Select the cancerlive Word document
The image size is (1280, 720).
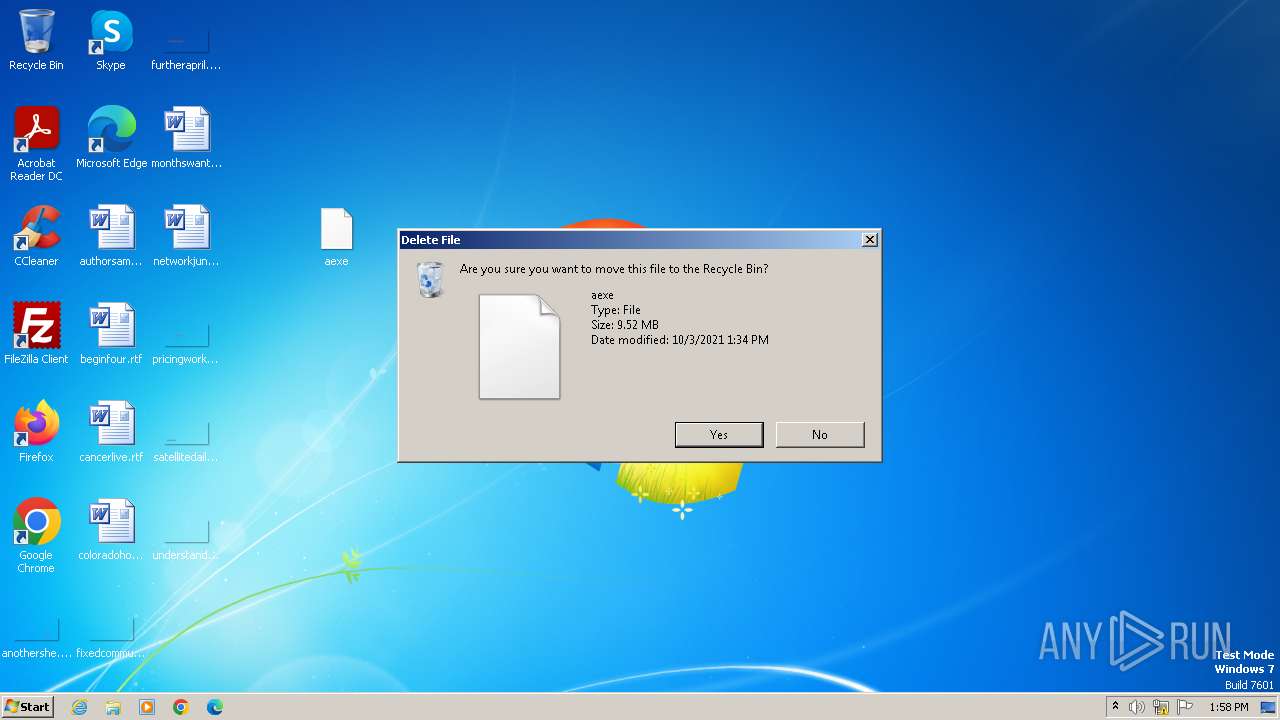111,432
